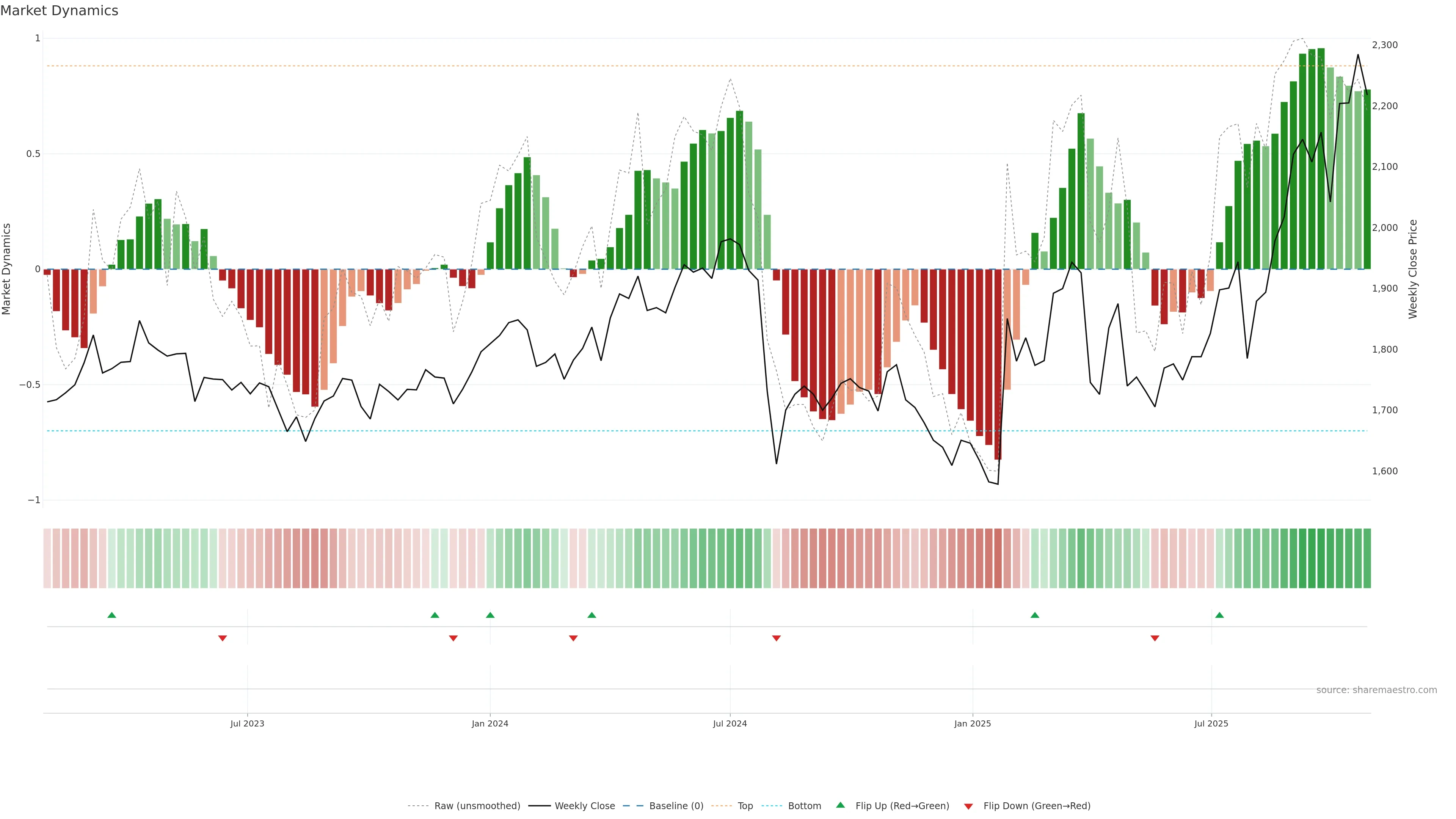Click the green triangle icon in the legend
This screenshot has width=1456, height=819.
841,805
